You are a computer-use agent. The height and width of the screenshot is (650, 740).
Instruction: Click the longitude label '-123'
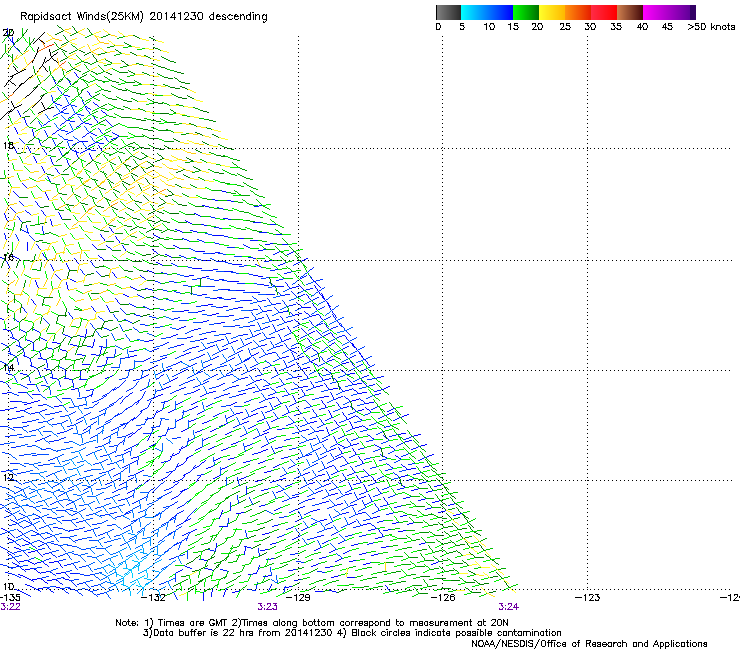588,598
